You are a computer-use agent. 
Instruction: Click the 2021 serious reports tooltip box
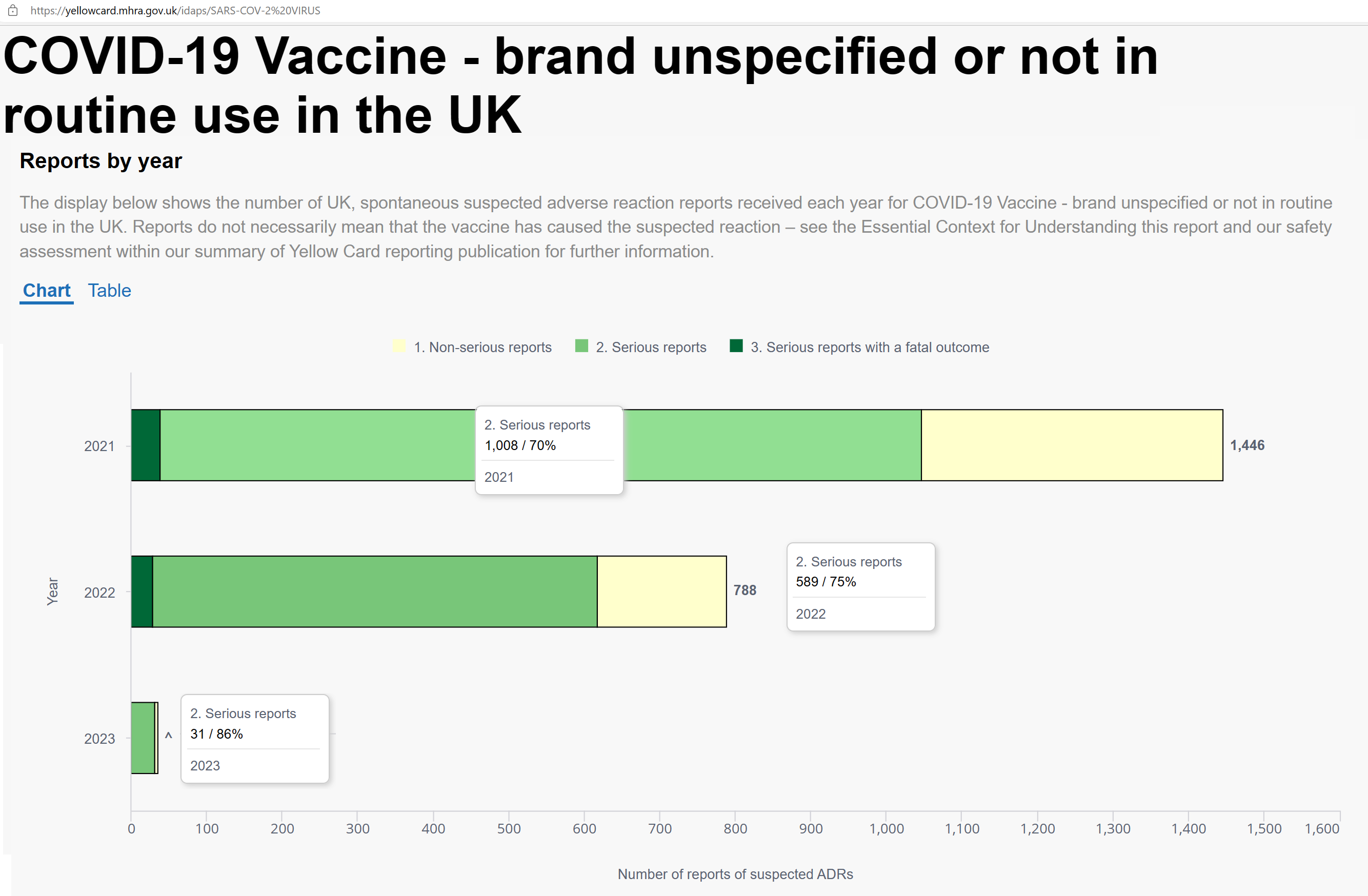(549, 450)
